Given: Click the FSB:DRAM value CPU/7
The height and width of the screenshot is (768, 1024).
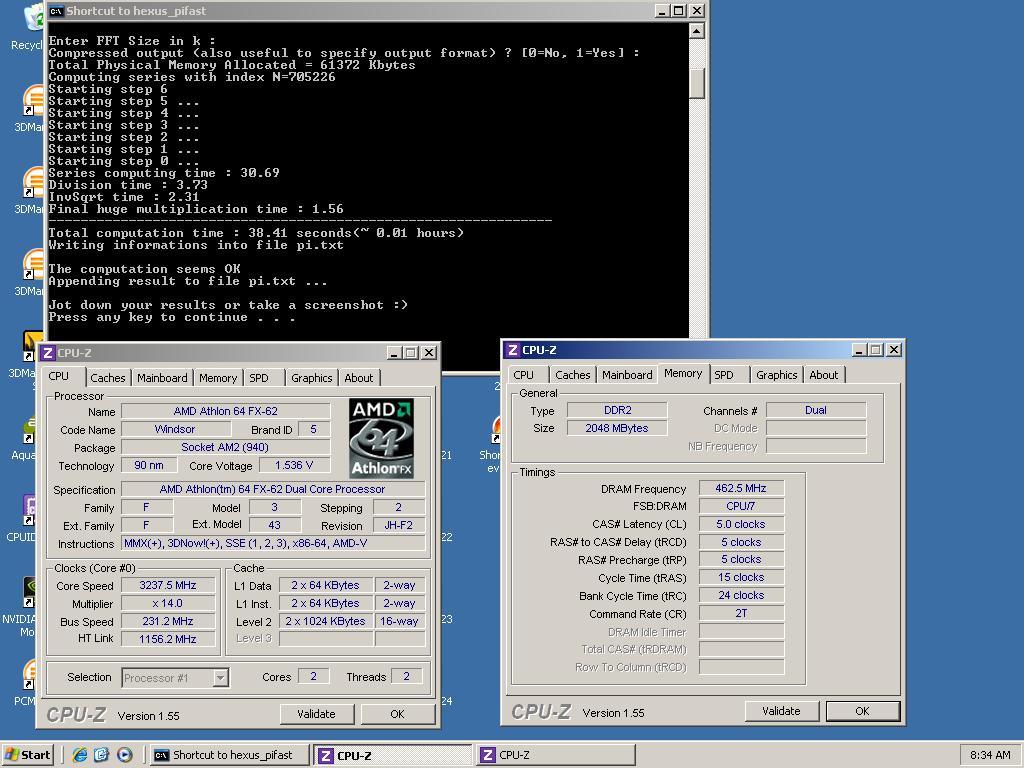Looking at the screenshot, I should point(741,506).
